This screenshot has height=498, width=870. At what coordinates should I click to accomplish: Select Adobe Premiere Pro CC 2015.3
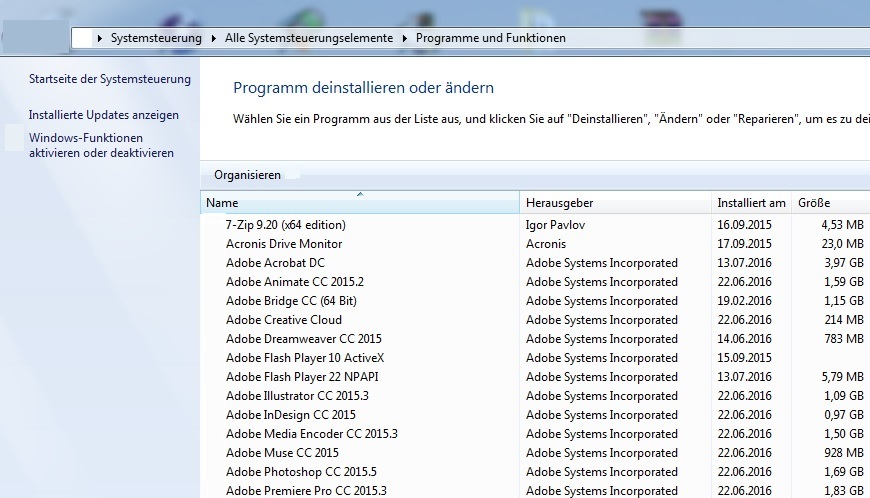pos(306,491)
